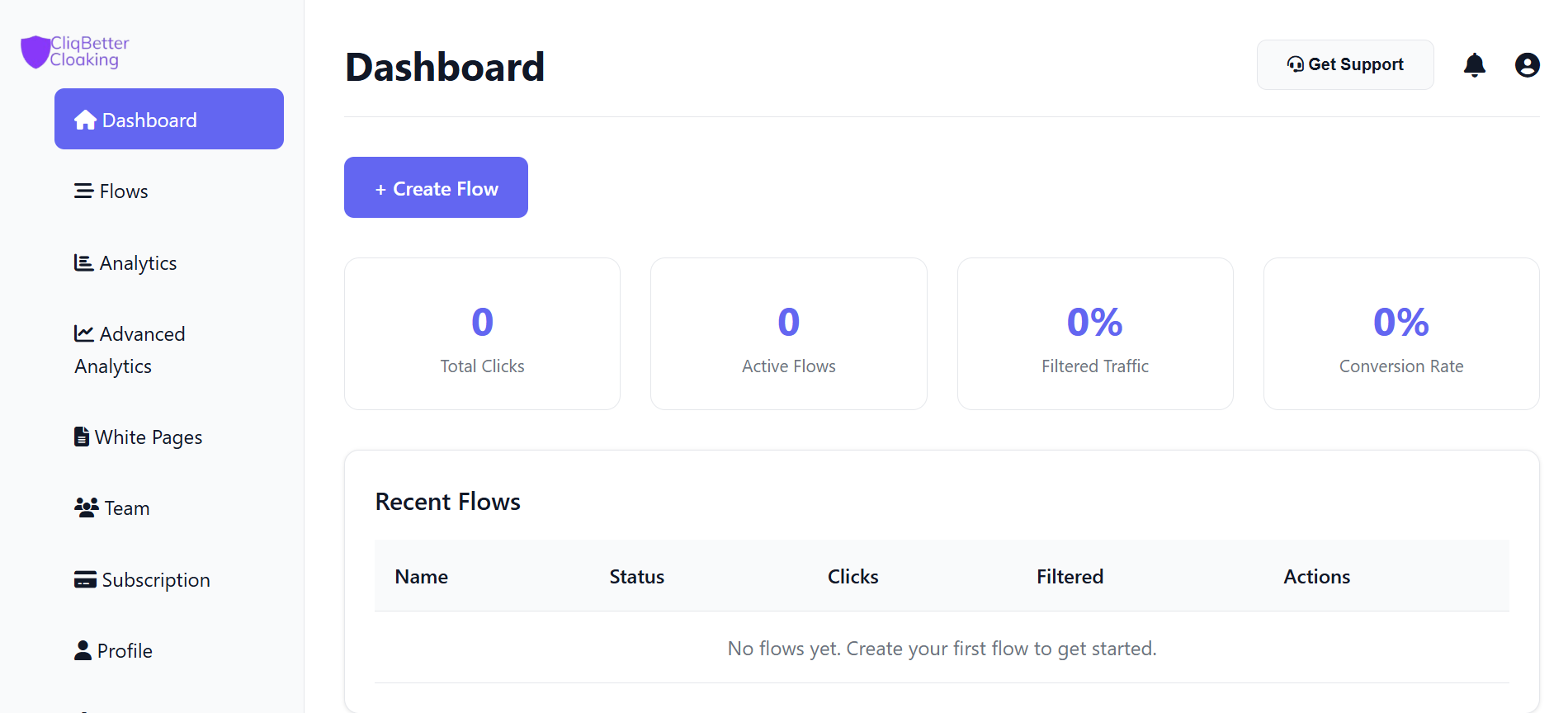Click the Analytics bar chart icon
This screenshot has width=1568, height=713.
(x=83, y=262)
